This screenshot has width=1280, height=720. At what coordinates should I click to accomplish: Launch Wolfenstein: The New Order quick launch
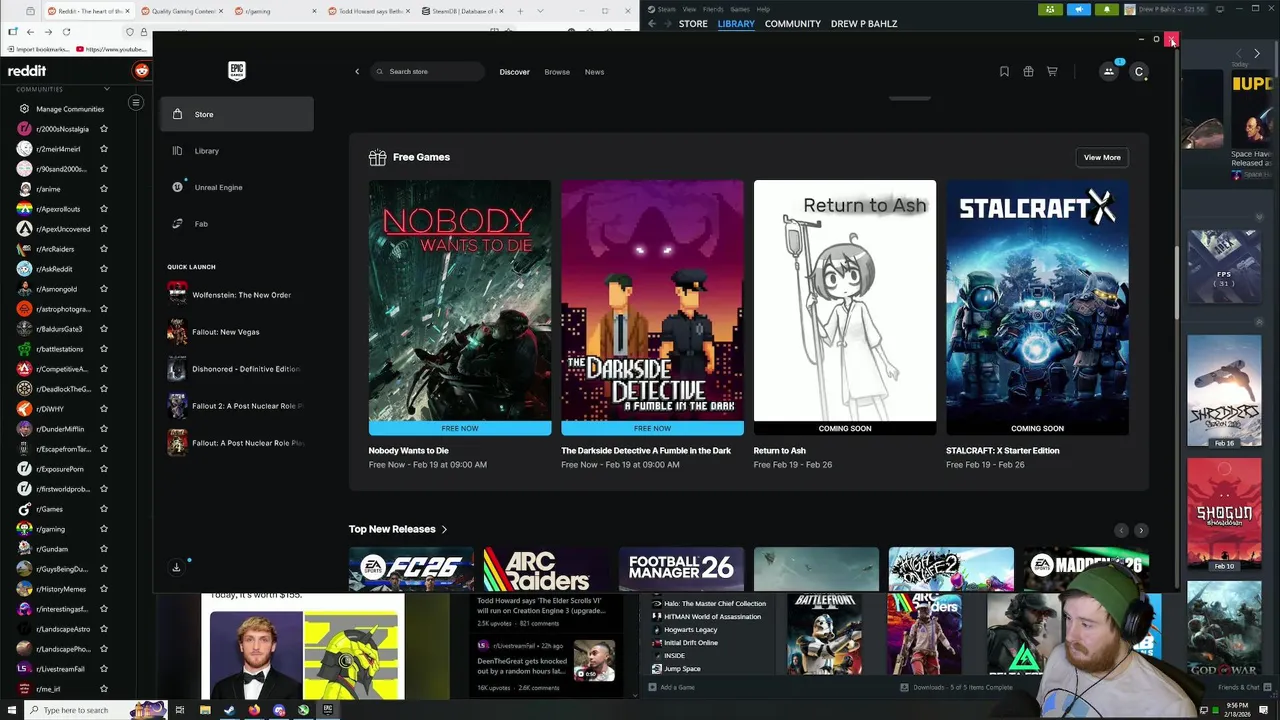[x=236, y=295]
